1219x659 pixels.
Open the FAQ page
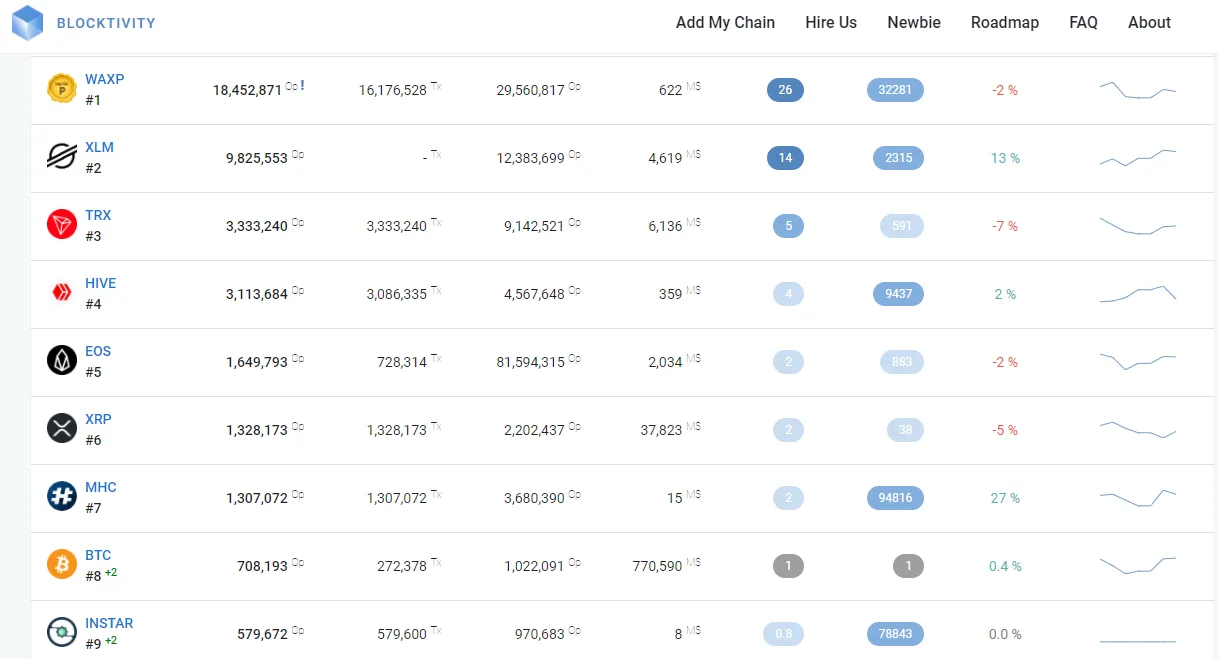pyautogui.click(x=1083, y=22)
